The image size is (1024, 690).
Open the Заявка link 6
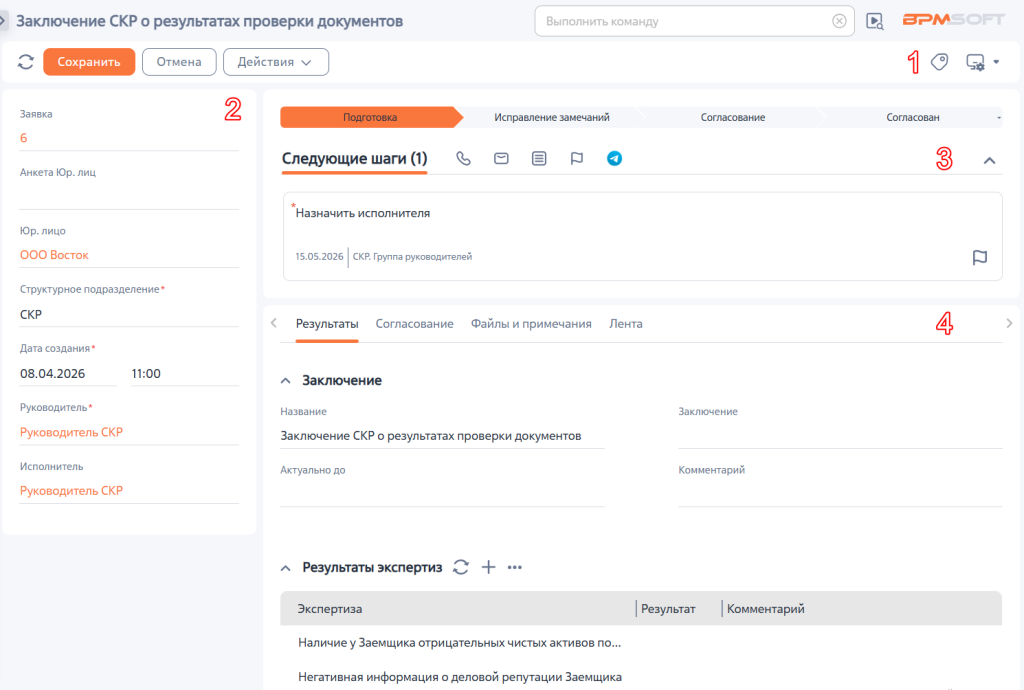pos(24,138)
